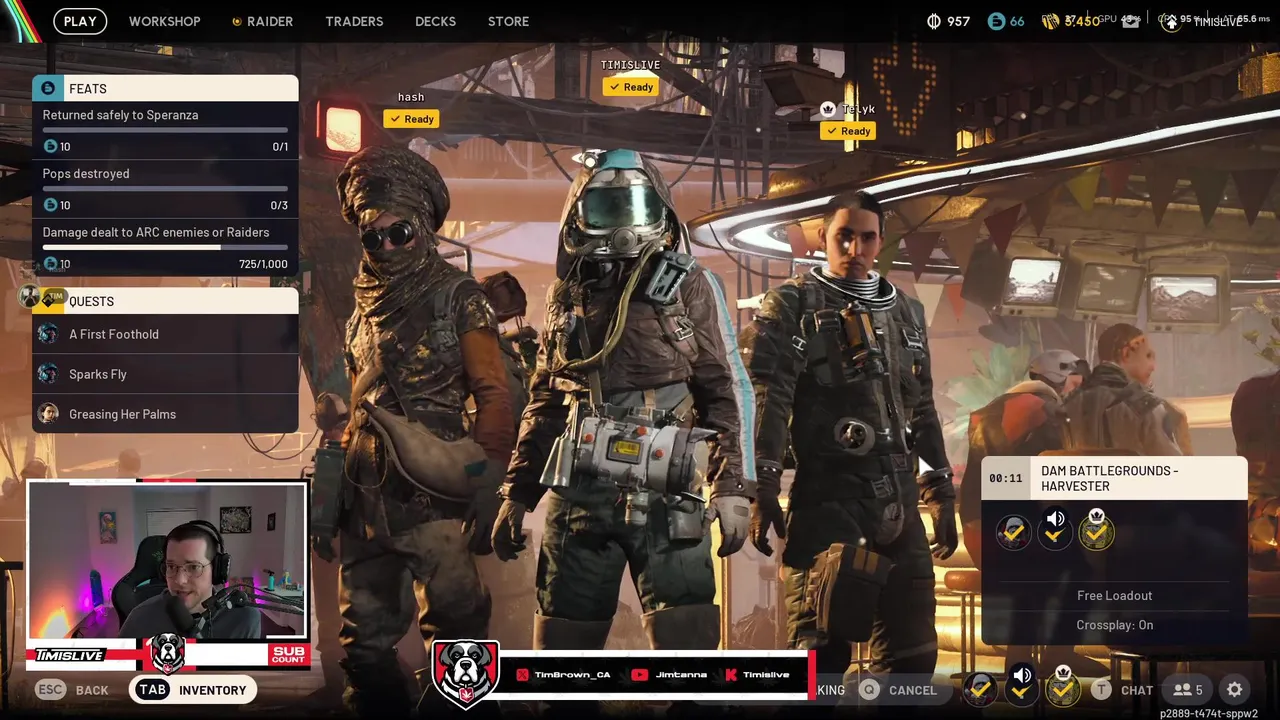The height and width of the screenshot is (720, 1280).
Task: Click the matchmaking timer 00:11
Action: tap(1005, 478)
